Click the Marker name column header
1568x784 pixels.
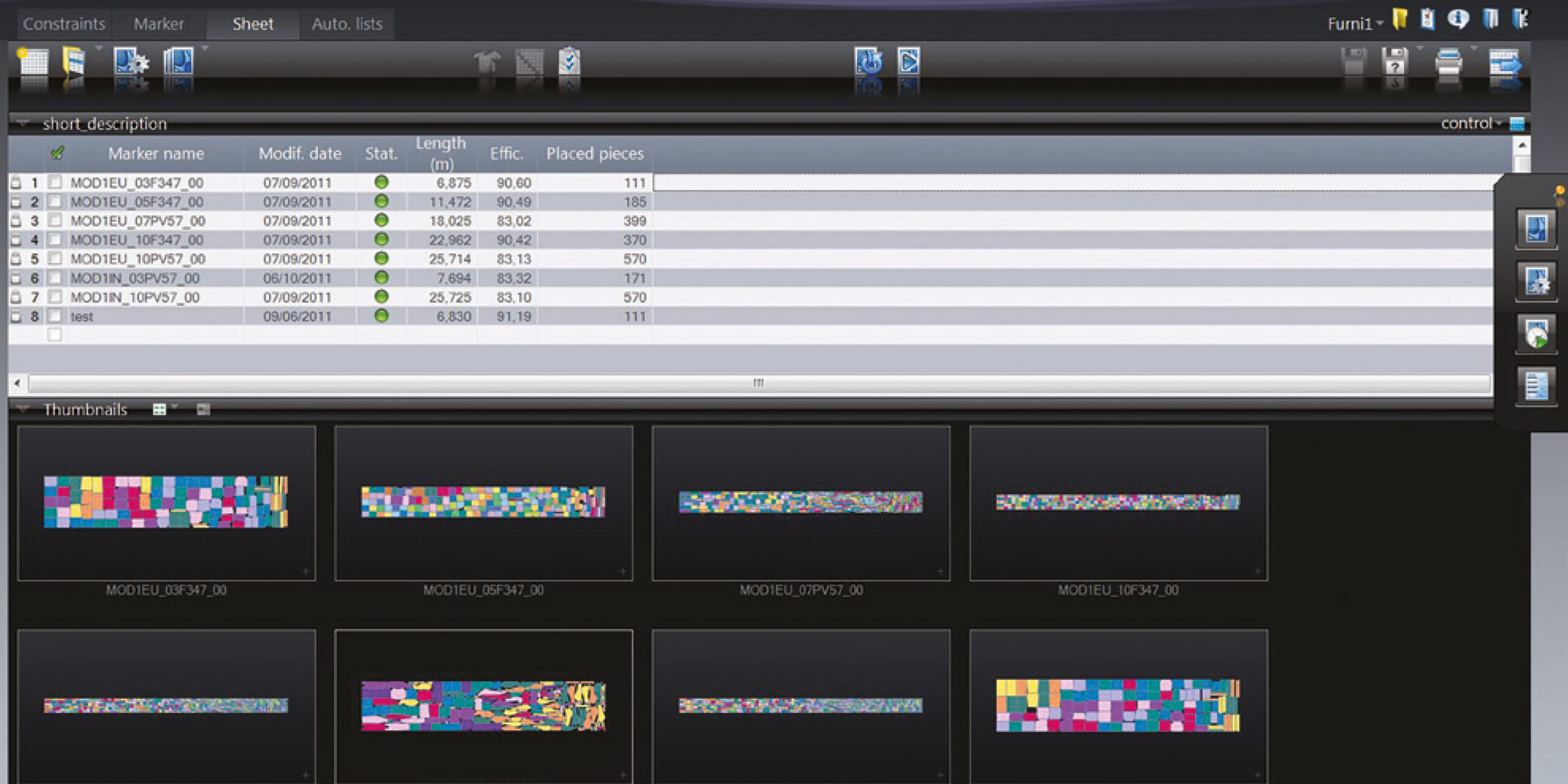(x=156, y=154)
